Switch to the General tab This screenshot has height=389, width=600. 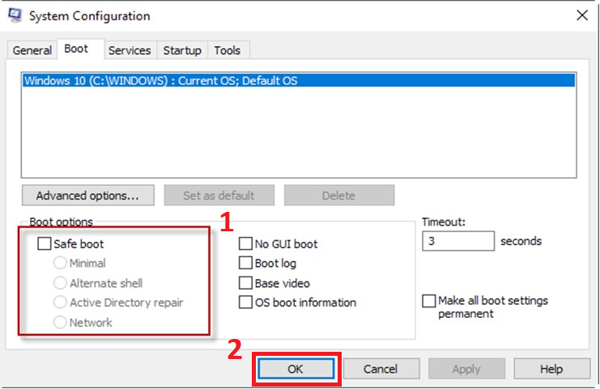pyautogui.click(x=32, y=50)
